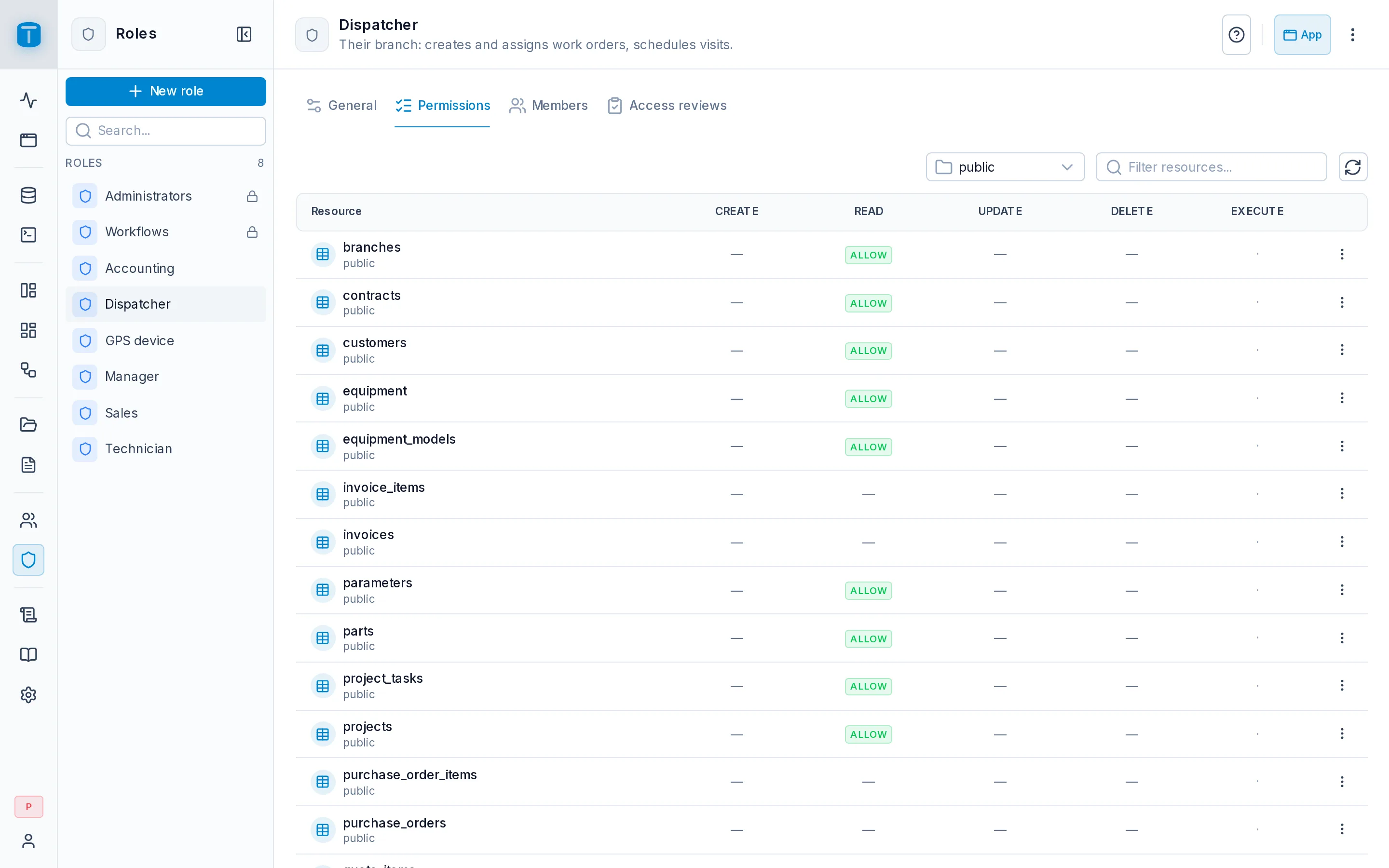Select the Manager role
The height and width of the screenshot is (868, 1389).
point(166,377)
